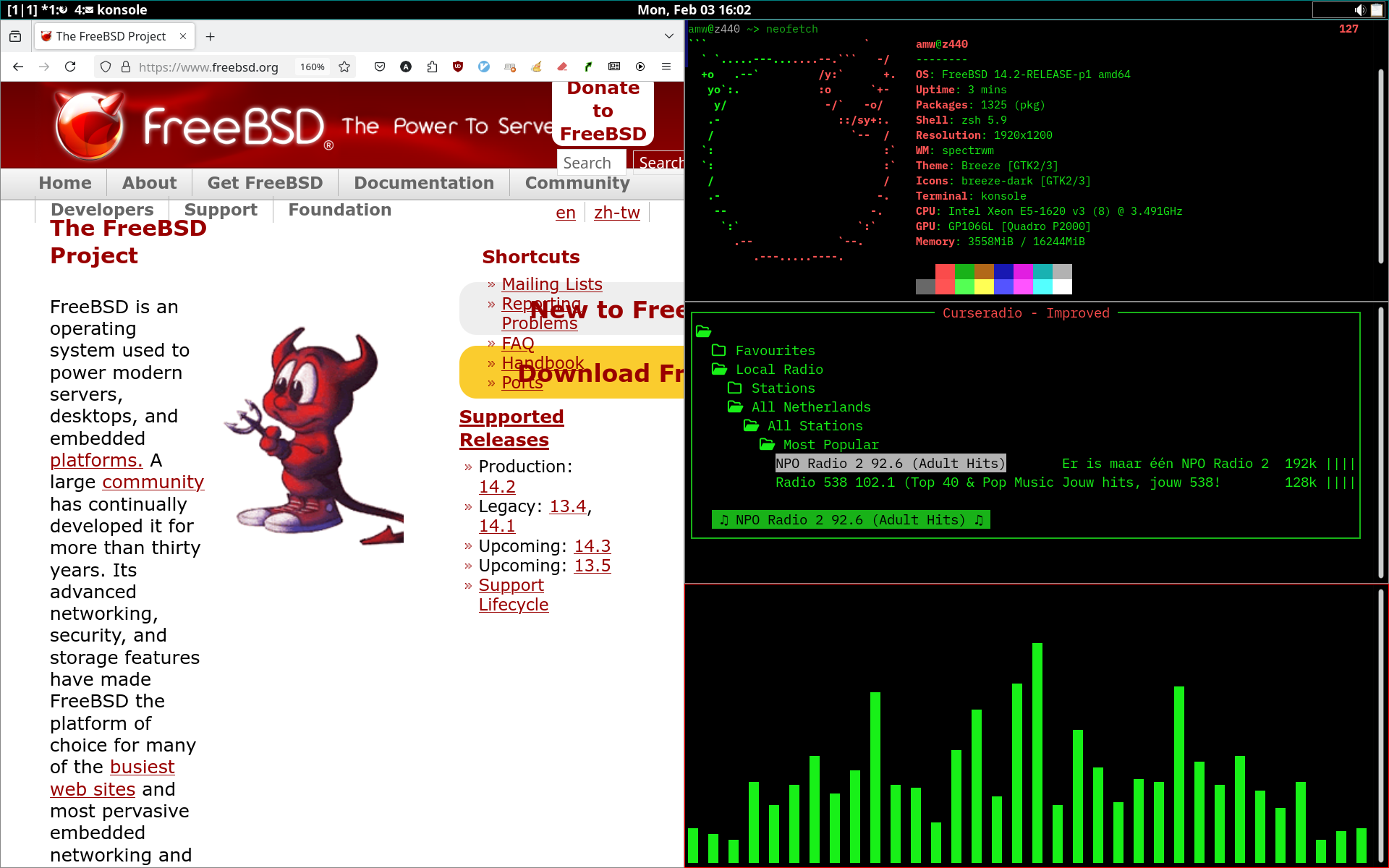1389x868 pixels.
Task: Click the volume speaker icon in status bar
Action: pyautogui.click(x=1359, y=9)
